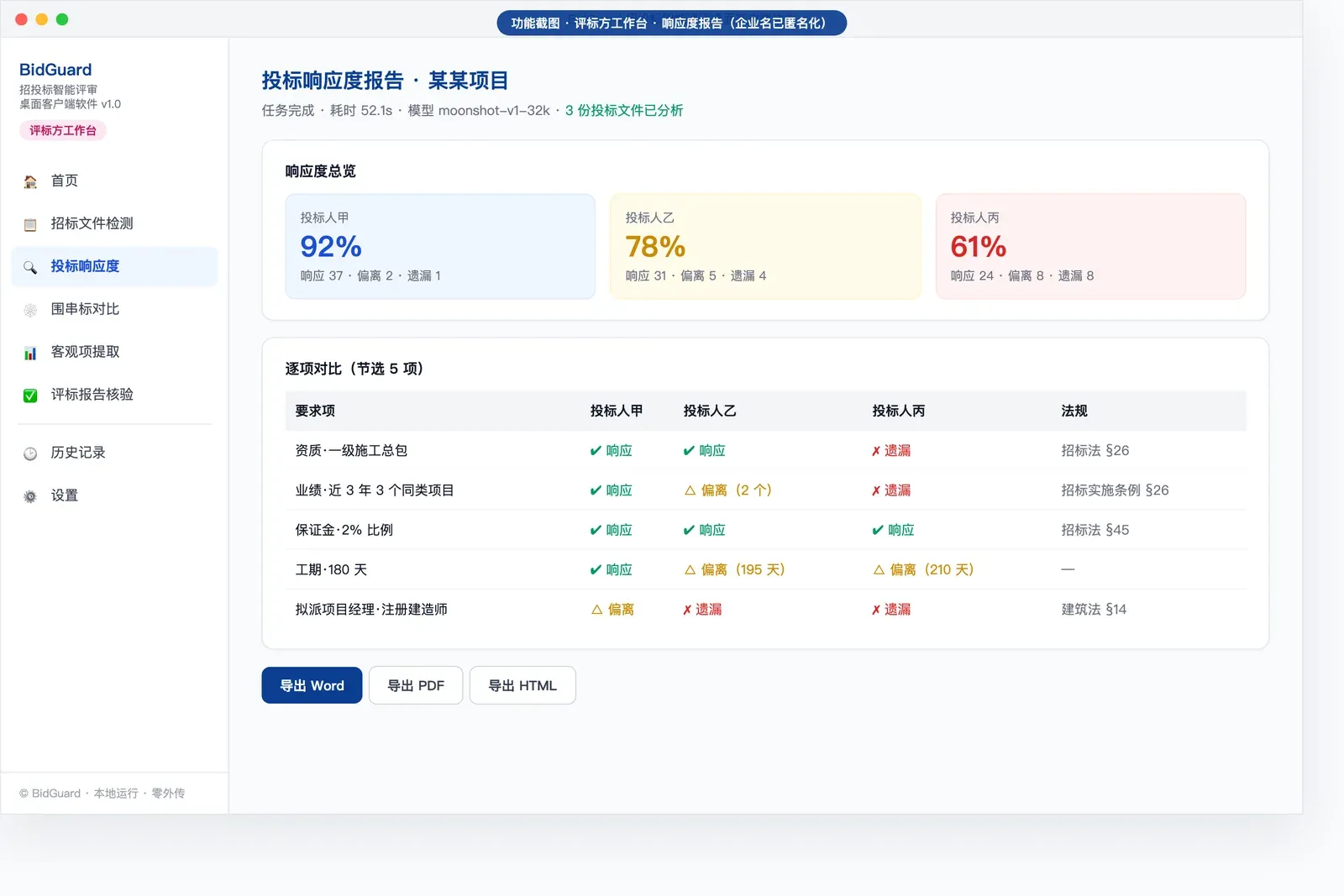Click 投标人甲 偏离 cell in 拟派项目经理 row
Image resolution: width=1344 pixels, height=896 pixels.
click(x=613, y=609)
